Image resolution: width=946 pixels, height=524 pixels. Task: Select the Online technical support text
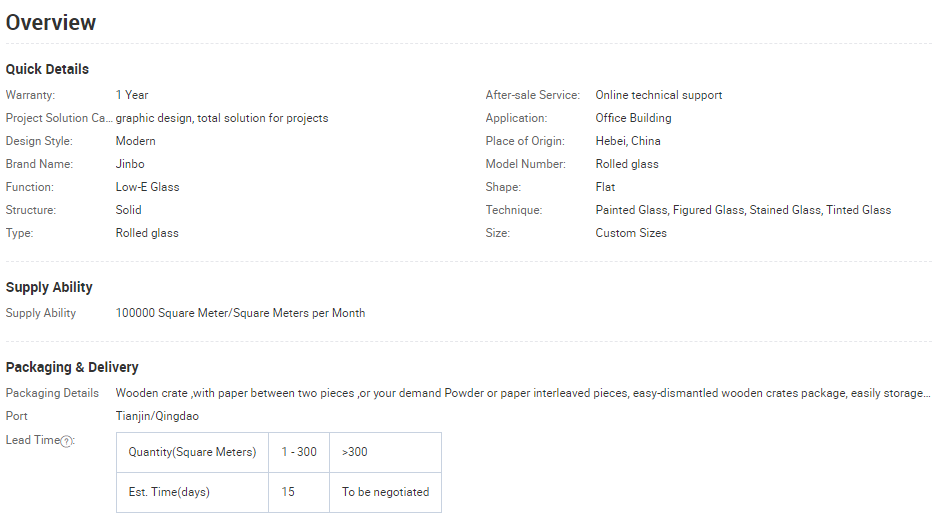point(658,95)
